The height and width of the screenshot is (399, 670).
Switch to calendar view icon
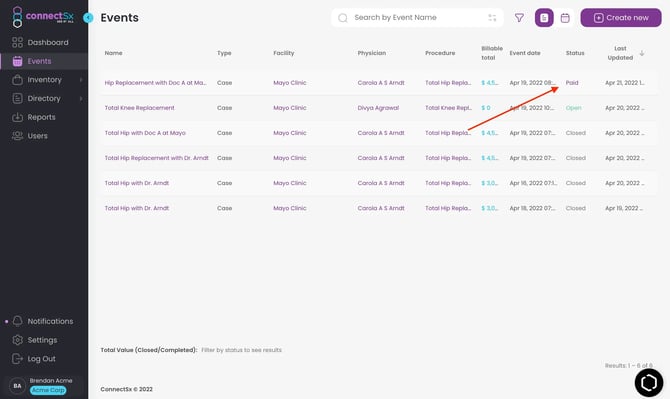tap(565, 18)
